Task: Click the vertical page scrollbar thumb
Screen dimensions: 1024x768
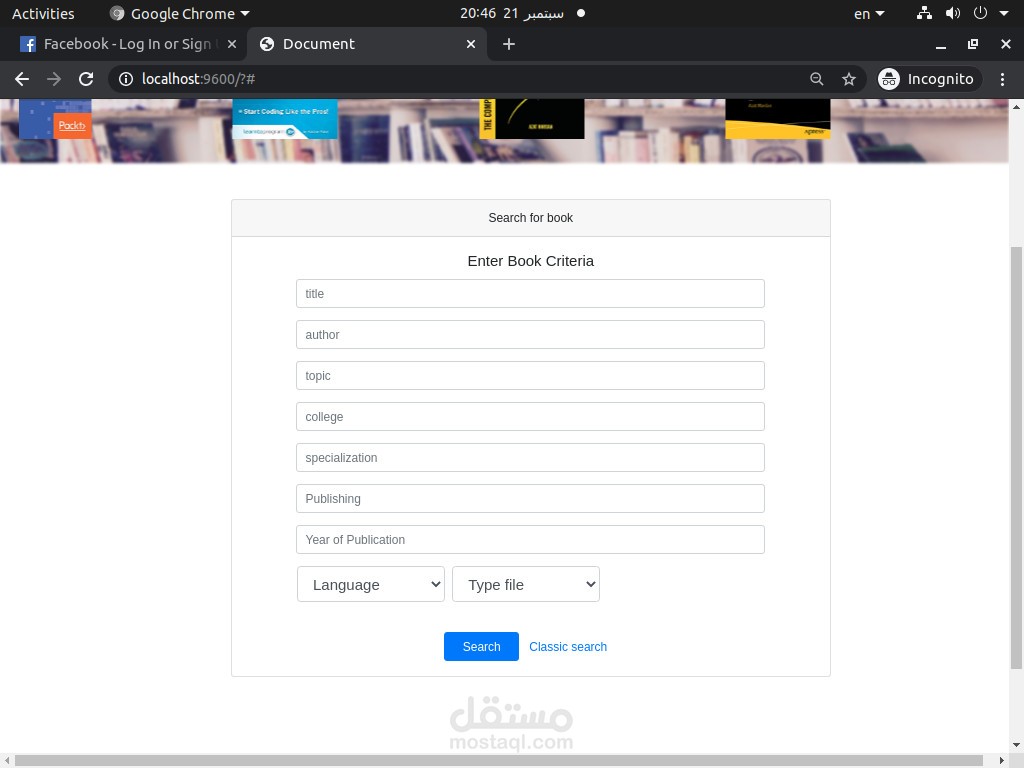Action: coord(1016,457)
